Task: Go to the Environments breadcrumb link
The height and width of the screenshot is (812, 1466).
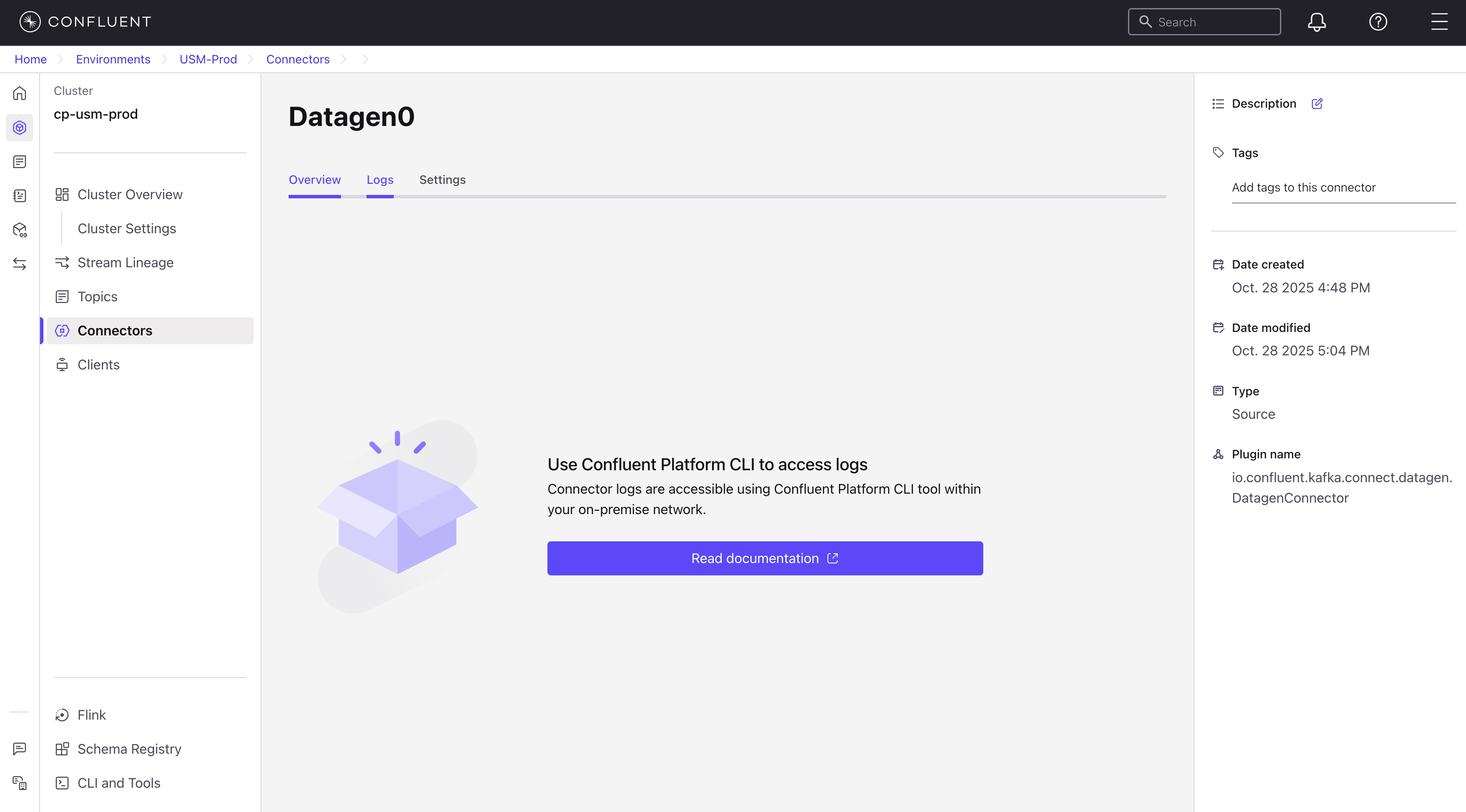Action: point(113,59)
